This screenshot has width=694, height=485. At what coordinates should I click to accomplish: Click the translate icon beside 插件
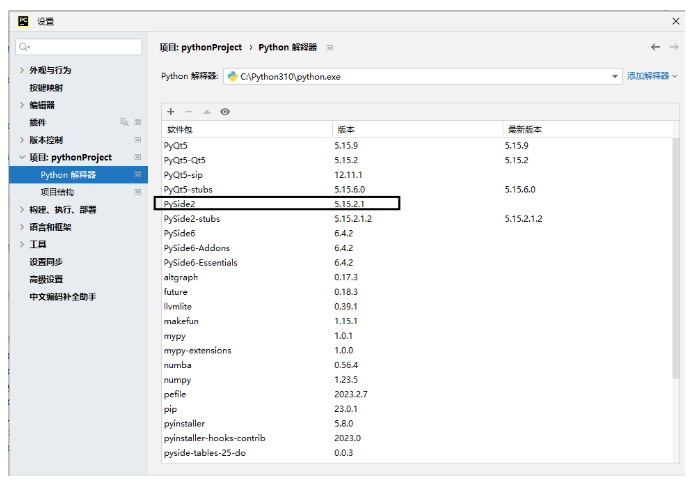coord(124,122)
